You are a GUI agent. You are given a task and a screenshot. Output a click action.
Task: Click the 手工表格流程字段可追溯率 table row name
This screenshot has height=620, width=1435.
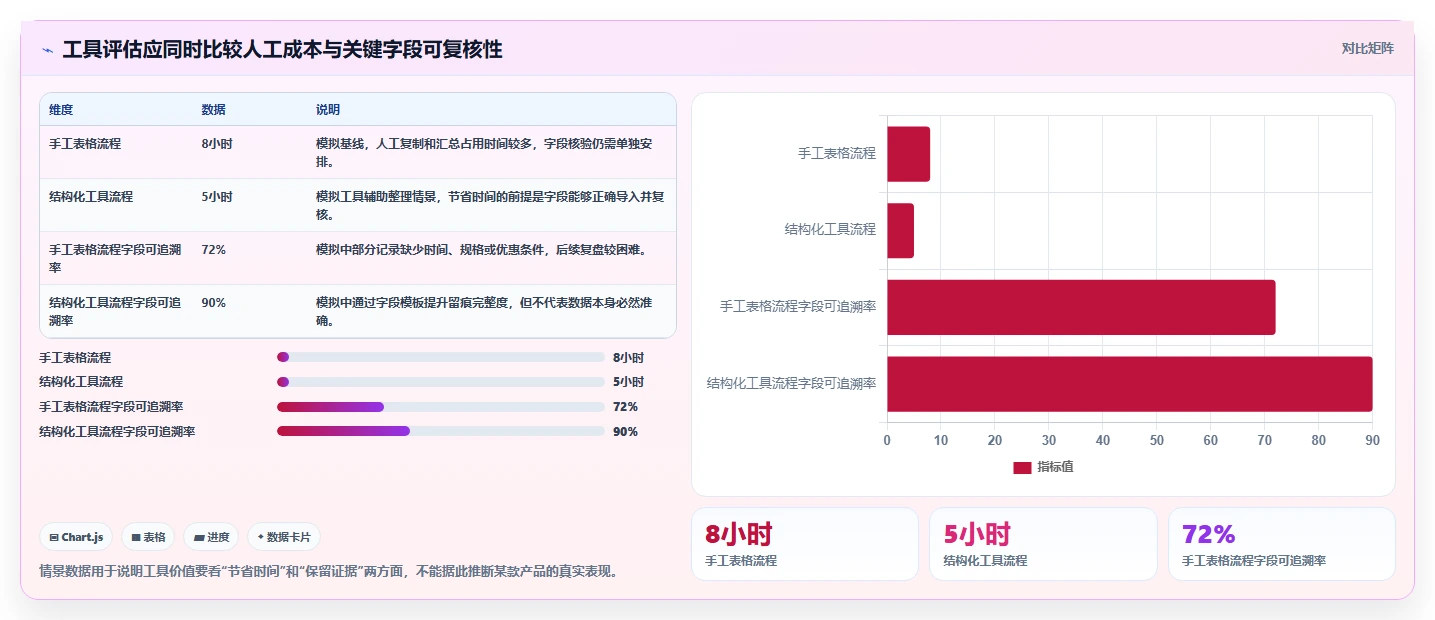coord(115,258)
